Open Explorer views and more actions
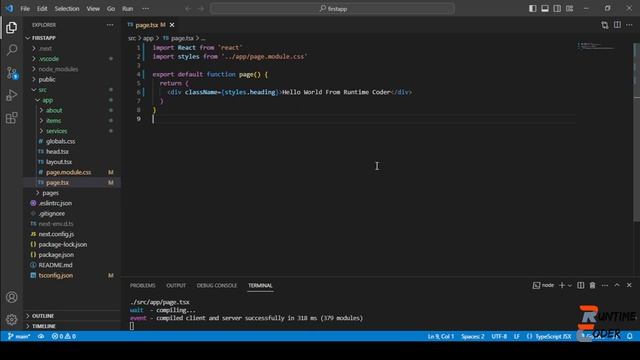The height and width of the screenshot is (360, 640). (110, 25)
